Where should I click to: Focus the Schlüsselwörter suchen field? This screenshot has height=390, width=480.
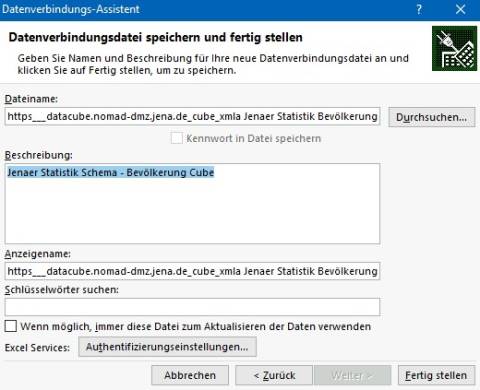(192, 307)
